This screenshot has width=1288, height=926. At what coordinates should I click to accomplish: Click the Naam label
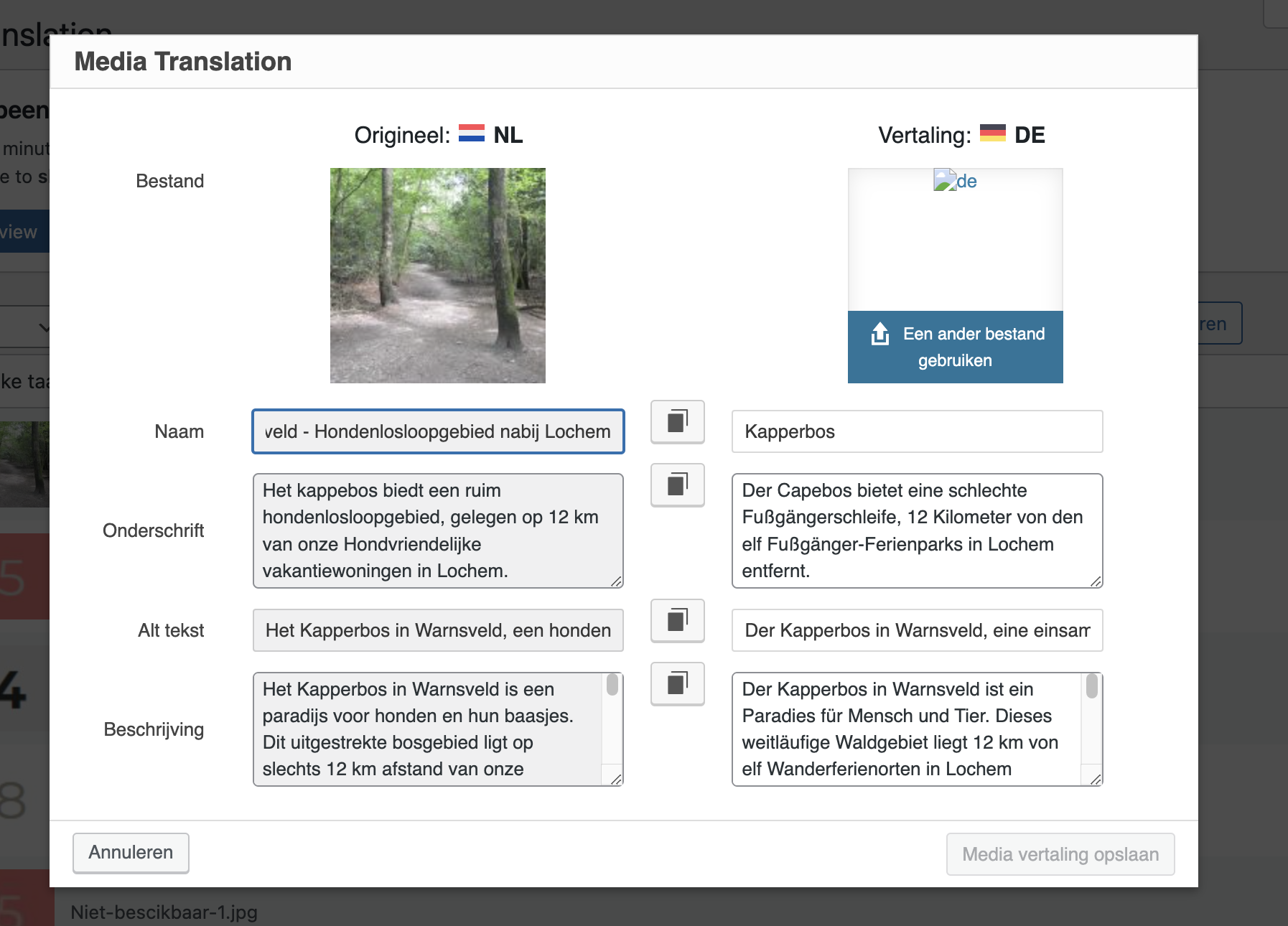tap(179, 431)
